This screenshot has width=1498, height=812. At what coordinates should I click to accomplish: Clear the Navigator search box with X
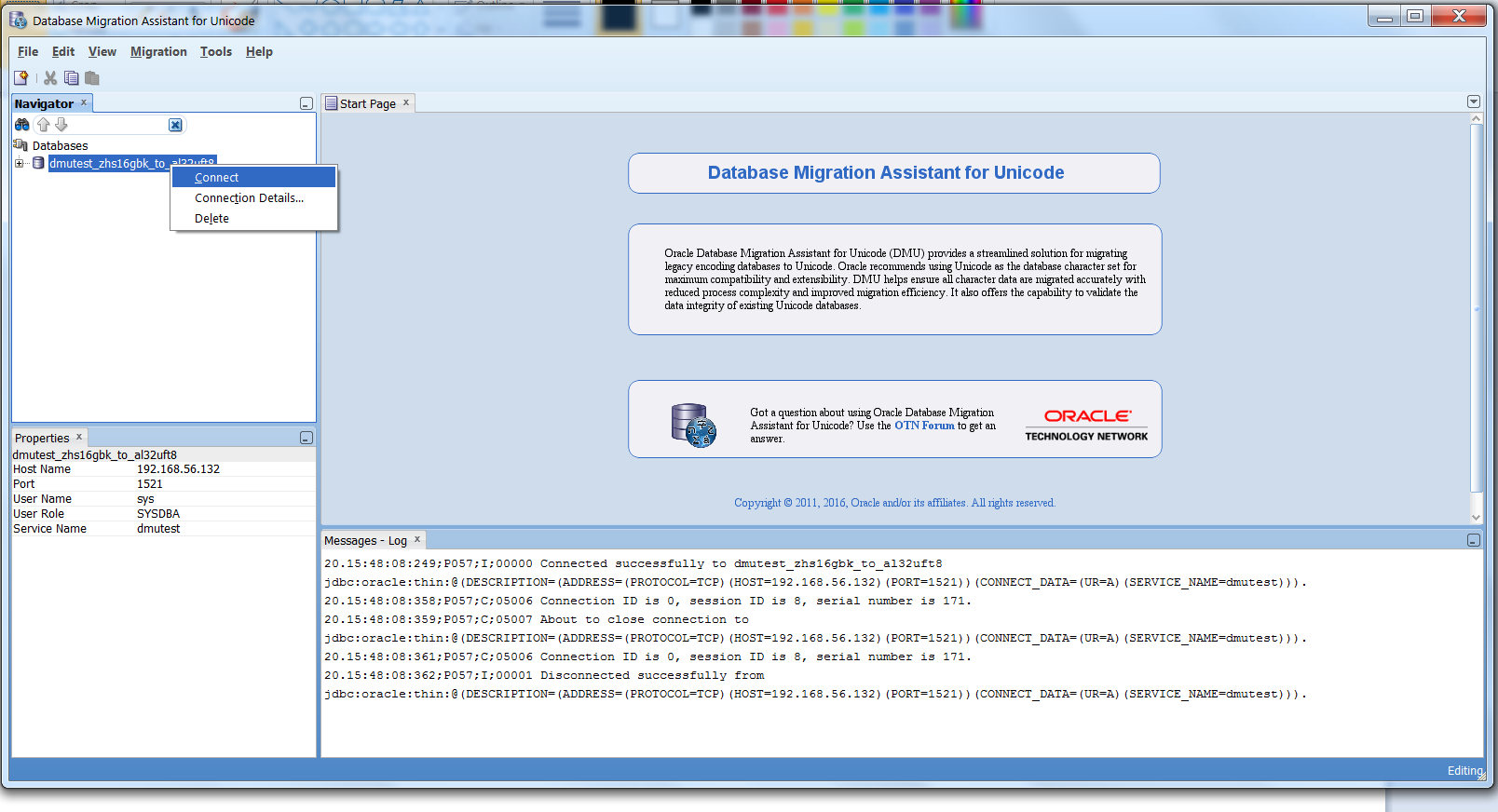175,125
